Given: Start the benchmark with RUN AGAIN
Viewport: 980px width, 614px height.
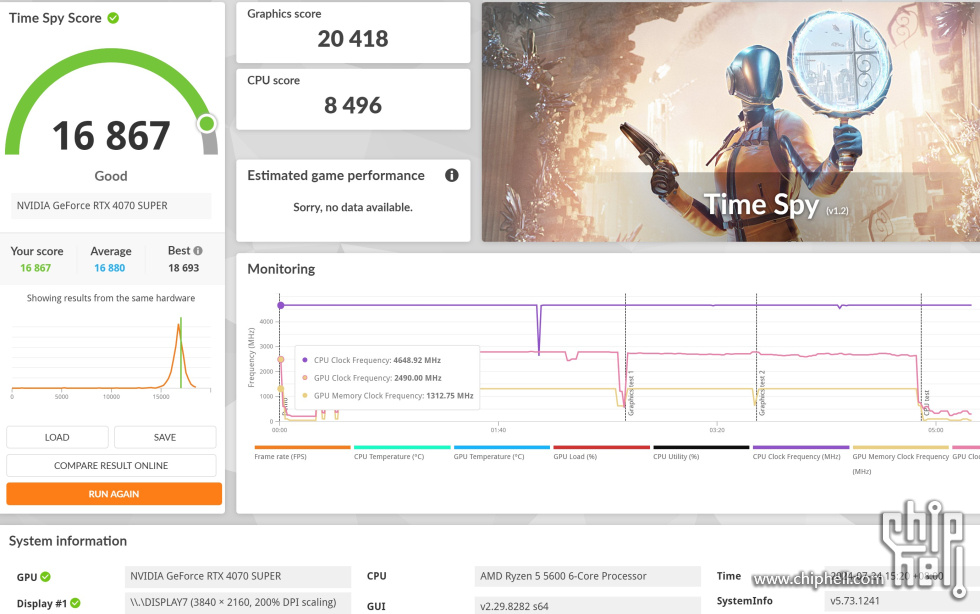Looking at the screenshot, I should (114, 494).
